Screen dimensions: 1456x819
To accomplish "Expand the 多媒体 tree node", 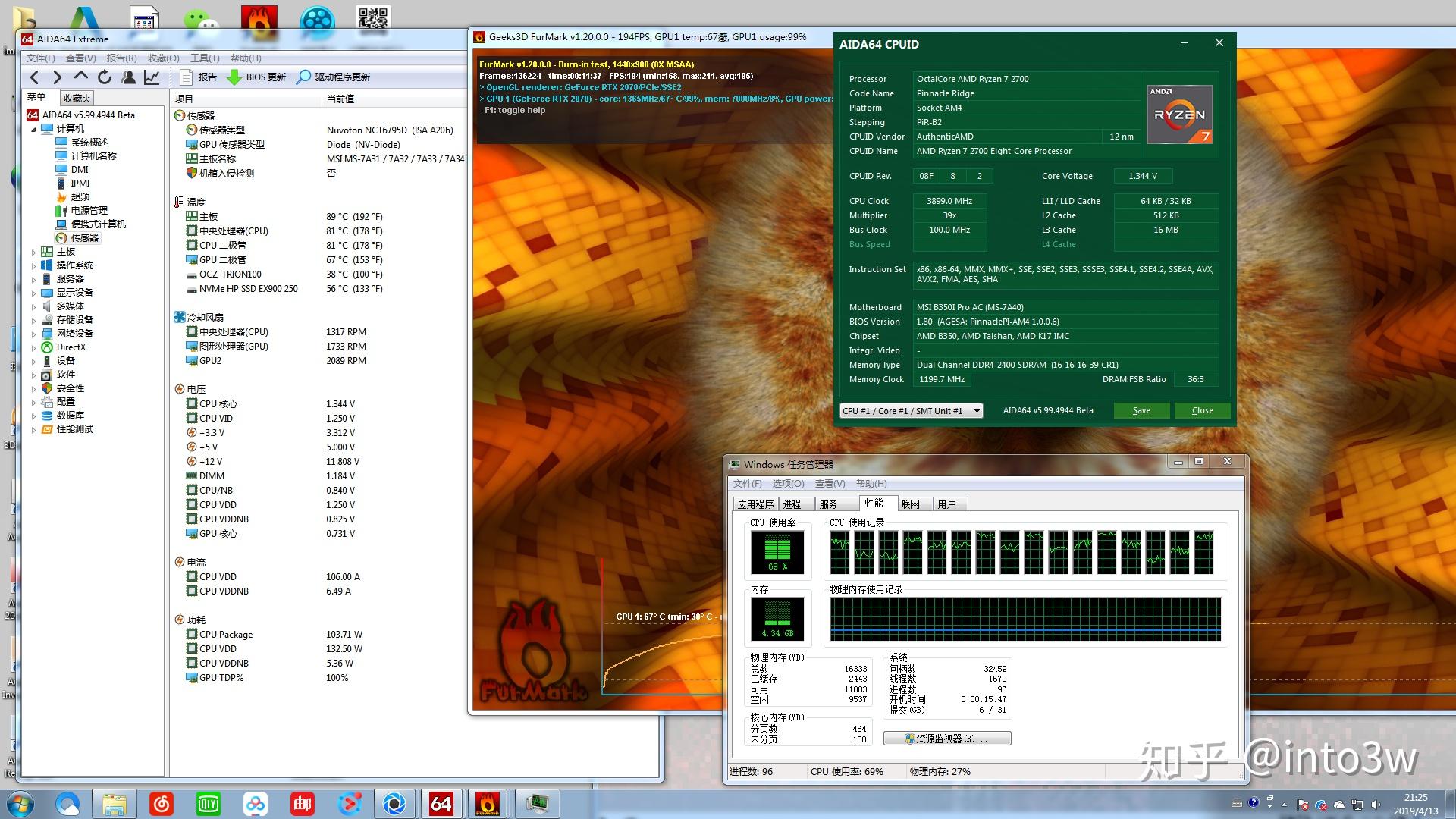I will point(33,306).
